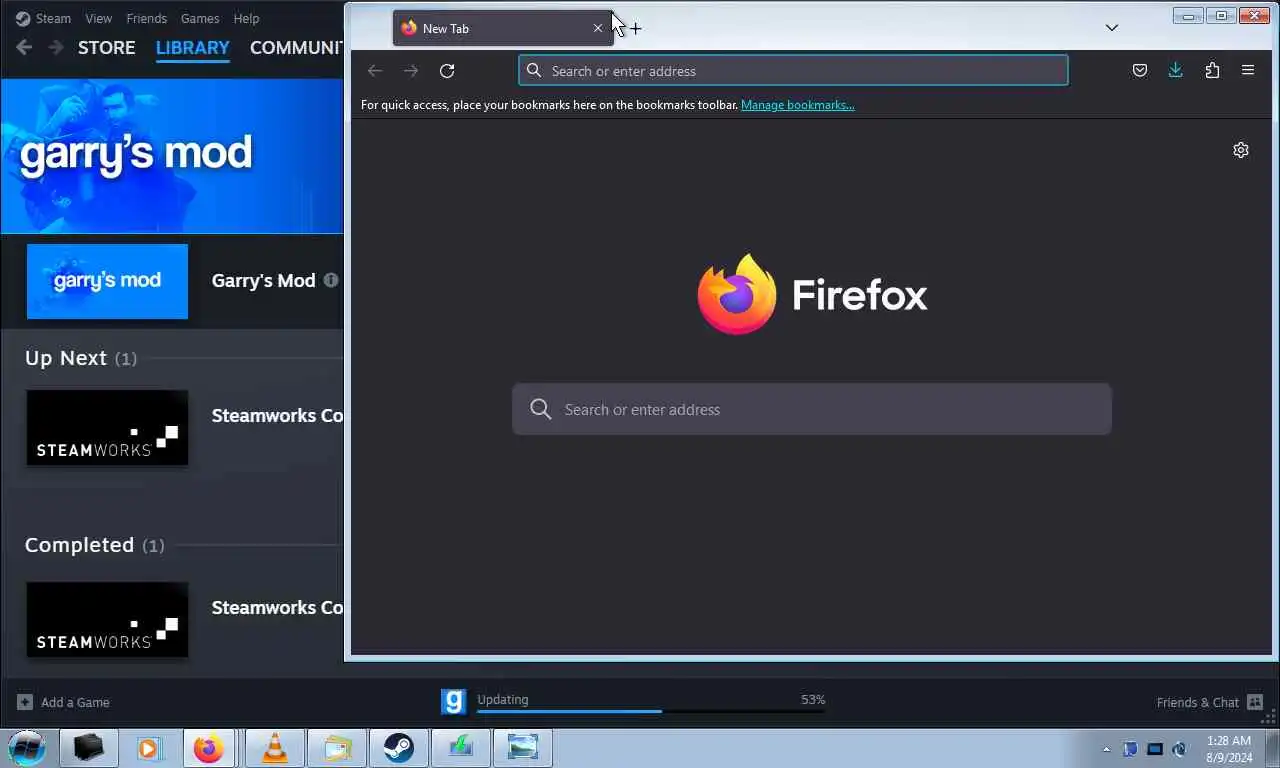Click the Add a Game plus icon

tap(25, 702)
